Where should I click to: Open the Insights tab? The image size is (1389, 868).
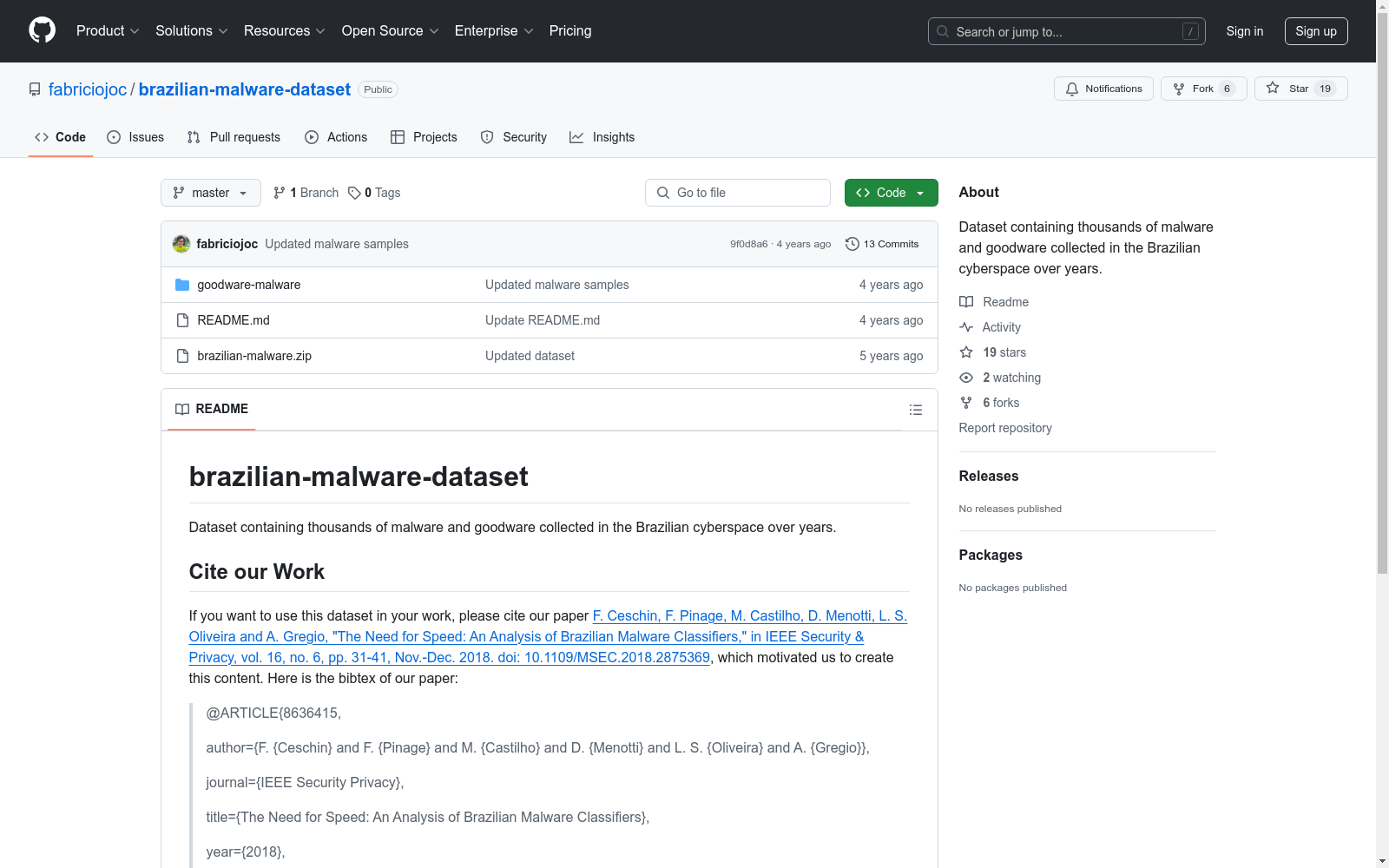coord(602,137)
